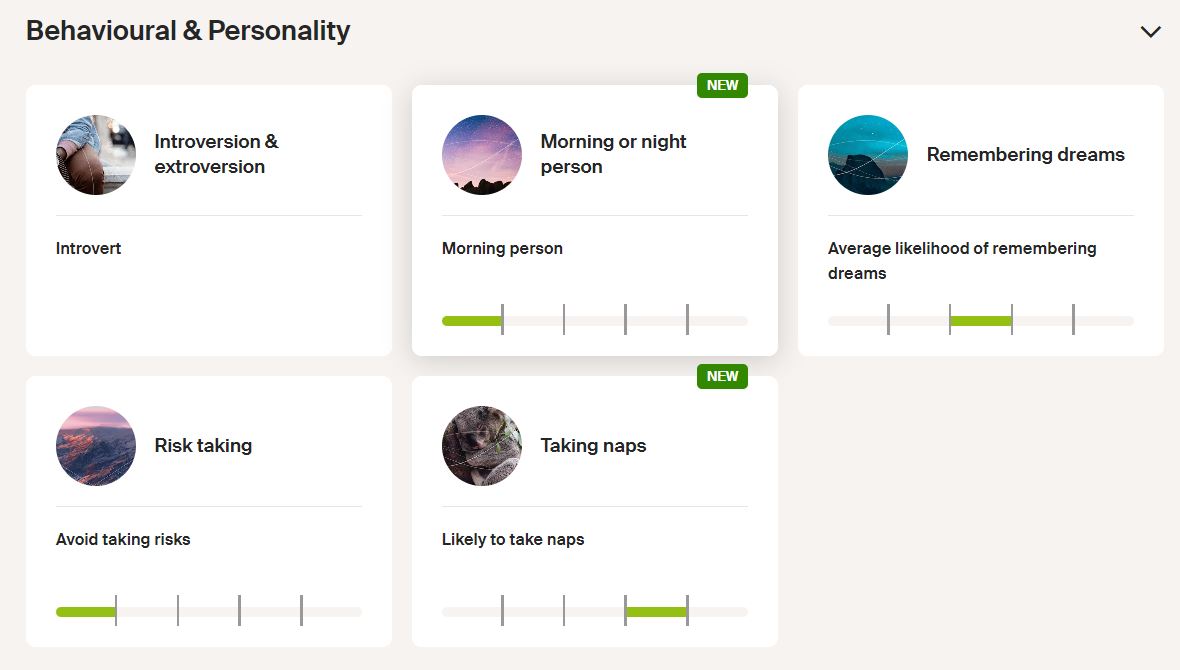Click the Taking naps koala image
Screen dimensions: 1180x670
click(482, 446)
